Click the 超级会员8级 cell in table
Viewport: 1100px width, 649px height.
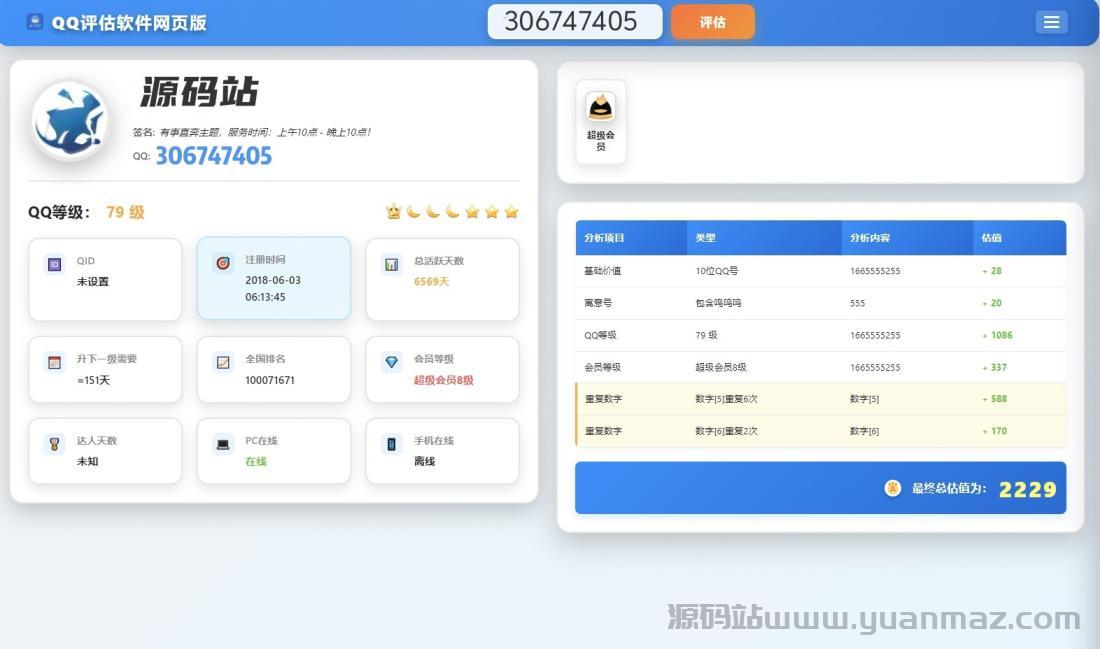click(x=720, y=367)
